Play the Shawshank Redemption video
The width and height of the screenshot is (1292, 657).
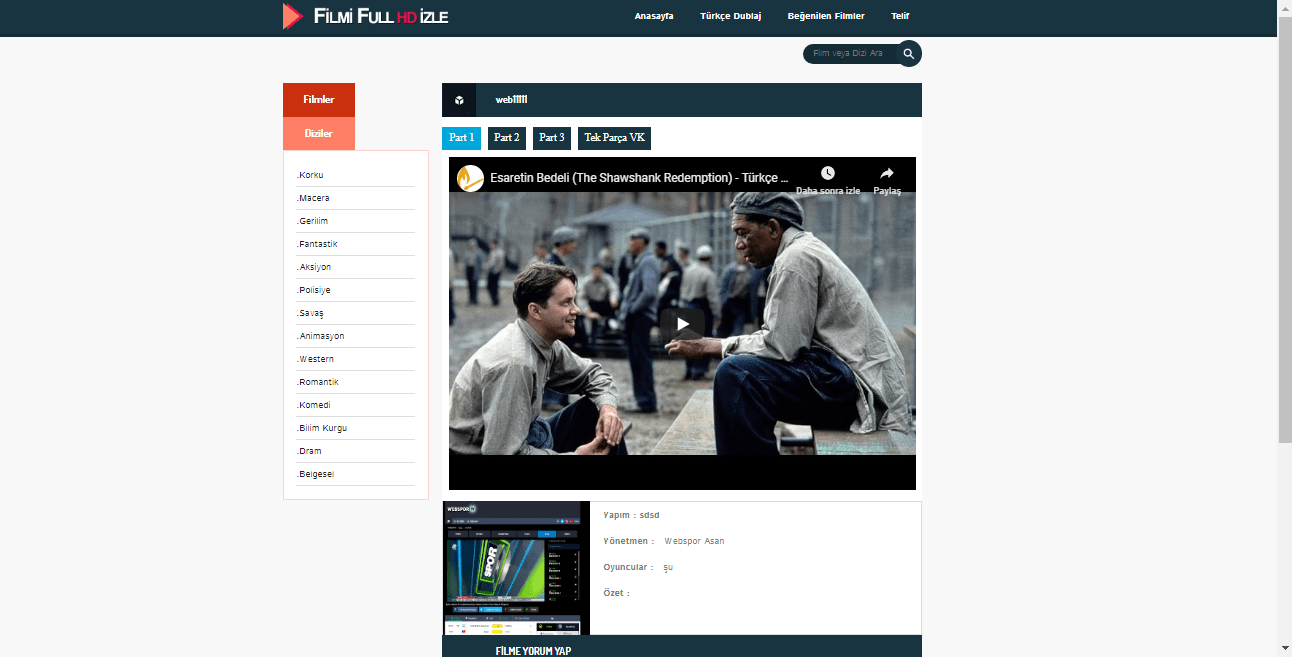(x=682, y=324)
